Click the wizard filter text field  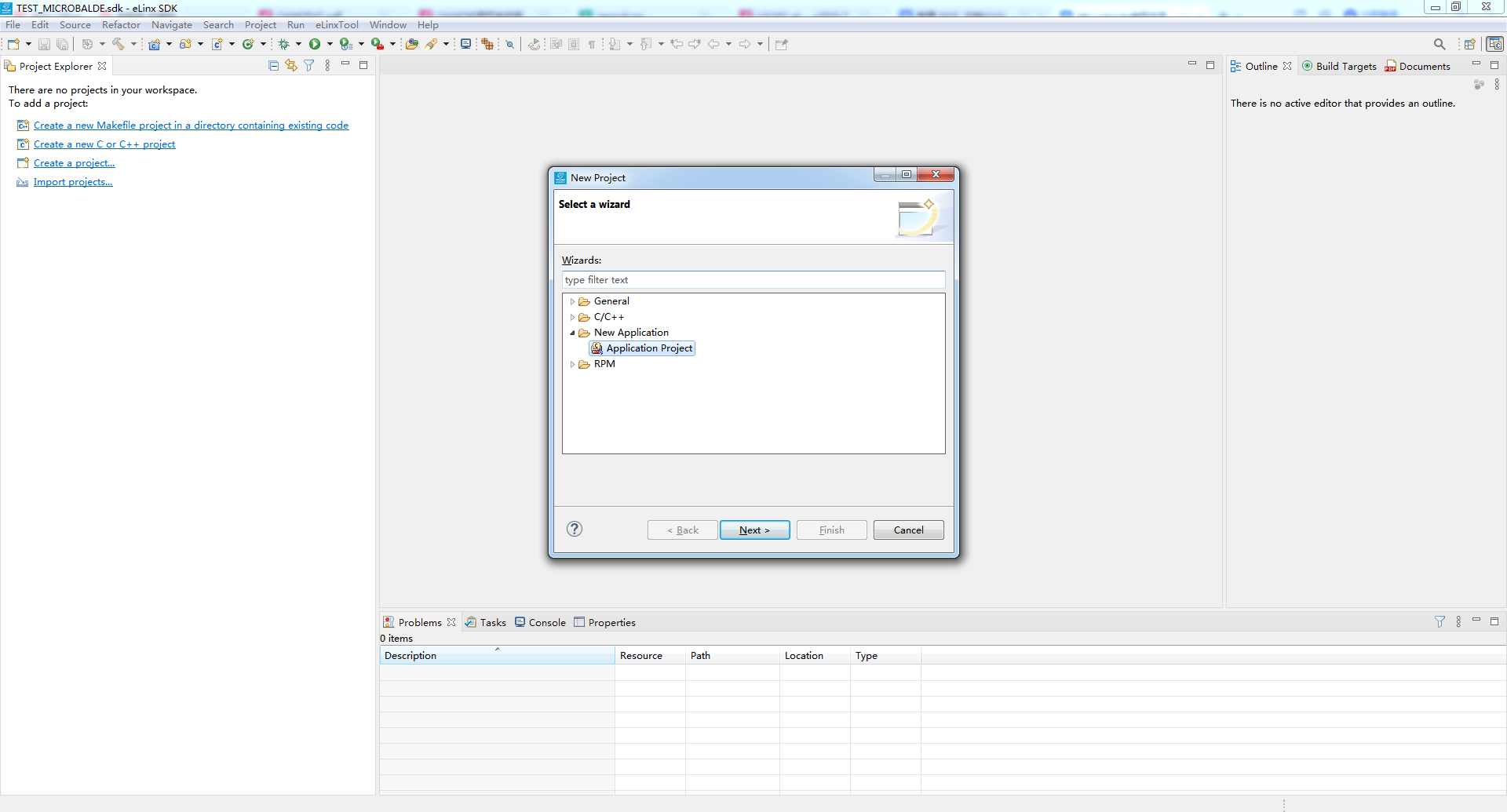753,280
